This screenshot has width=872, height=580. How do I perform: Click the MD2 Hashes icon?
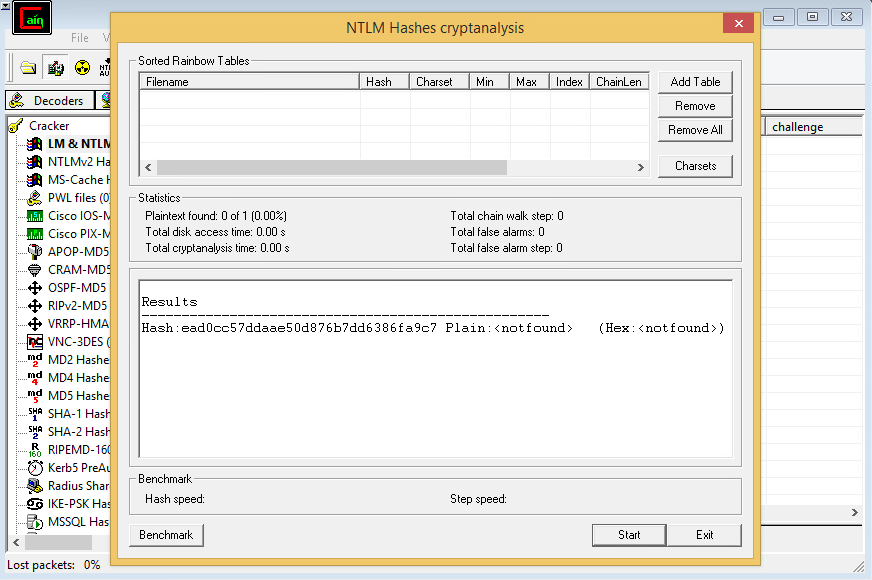click(34, 359)
